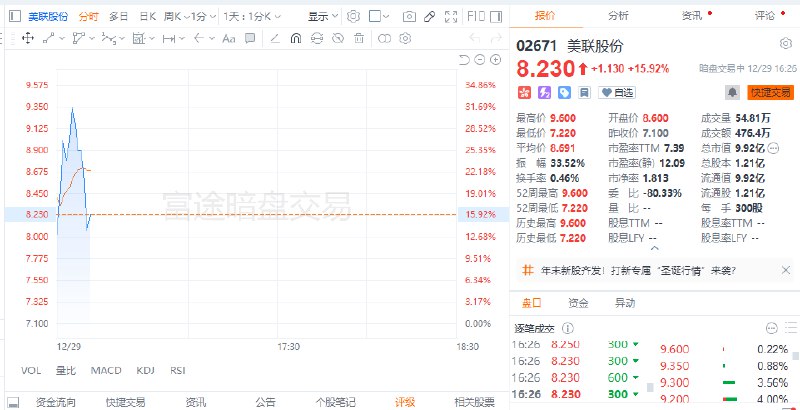Viewport: 800px width, 410px height.
Task: Toggle drawing sync across charts
Action: coord(317,38)
